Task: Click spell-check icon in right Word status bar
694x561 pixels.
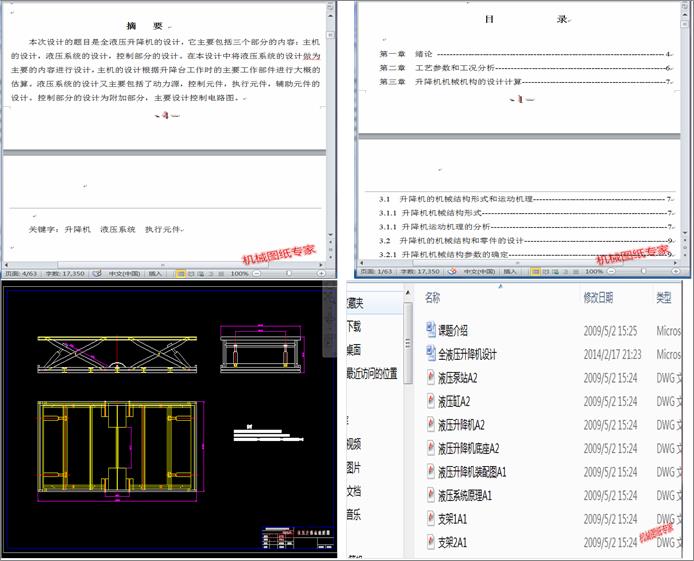Action: pyautogui.click(x=452, y=271)
